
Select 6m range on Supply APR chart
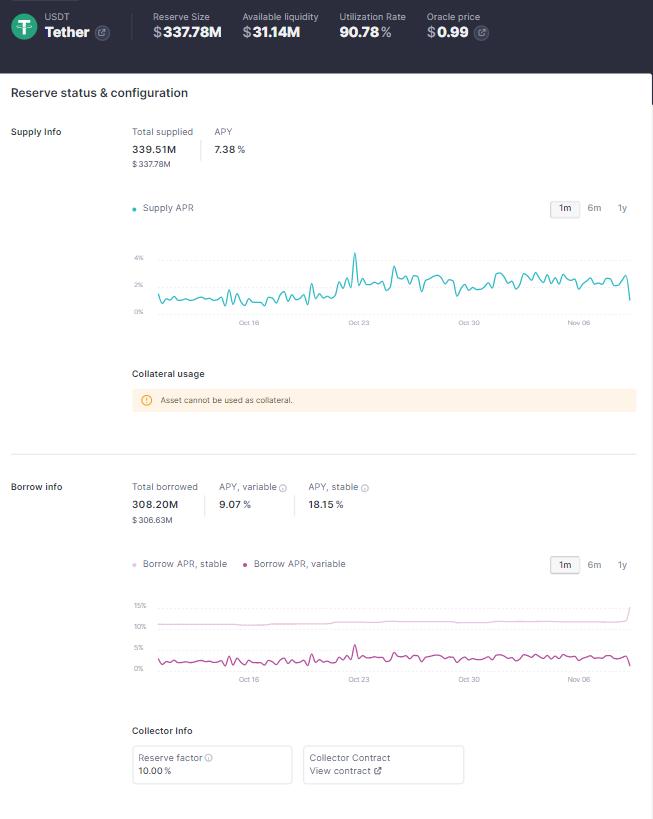(x=594, y=208)
